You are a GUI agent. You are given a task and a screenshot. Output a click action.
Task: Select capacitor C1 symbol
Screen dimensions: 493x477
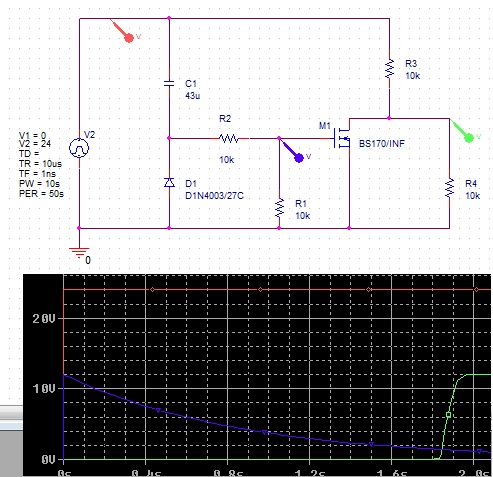click(169, 83)
